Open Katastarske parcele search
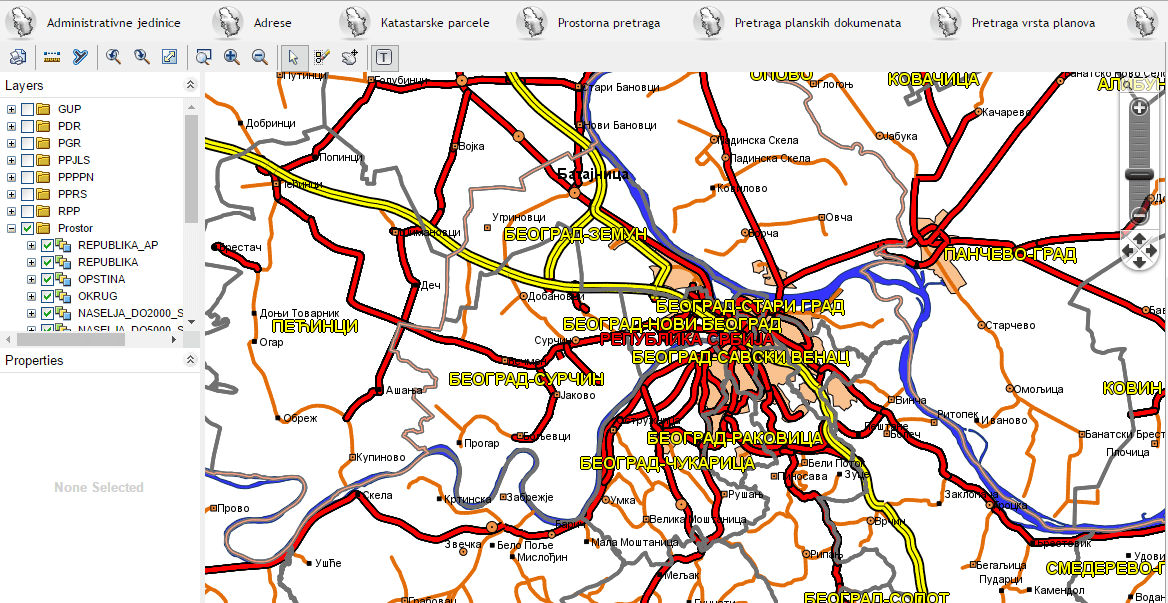 (429, 23)
